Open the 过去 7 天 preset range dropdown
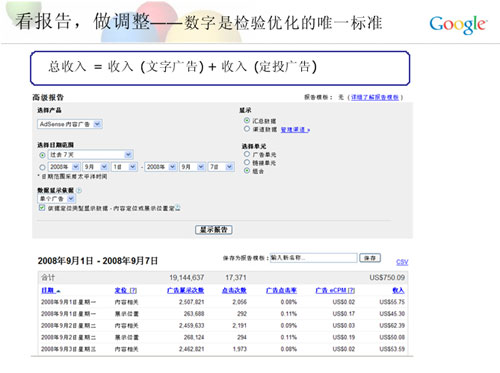The height and width of the screenshot is (373, 500). click(91, 155)
